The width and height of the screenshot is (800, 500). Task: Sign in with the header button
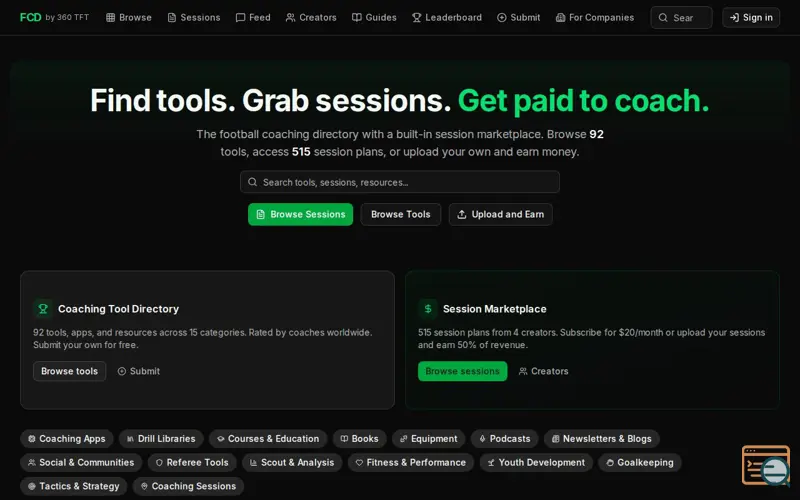(x=751, y=17)
